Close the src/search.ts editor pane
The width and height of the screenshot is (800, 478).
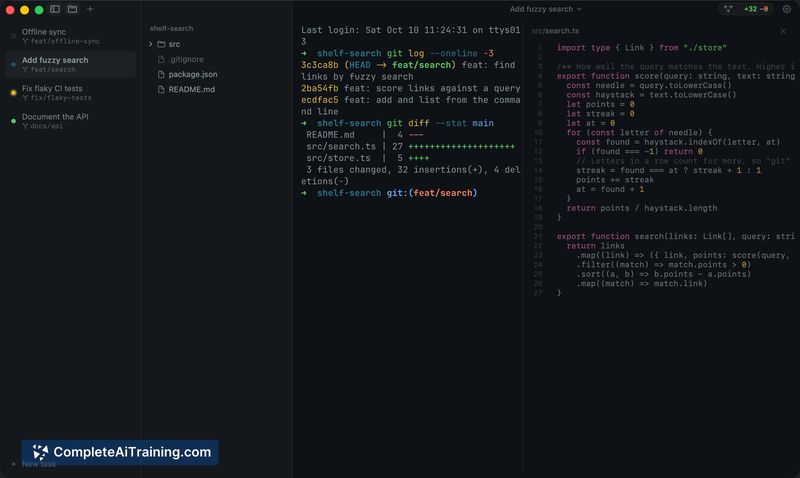pos(783,31)
